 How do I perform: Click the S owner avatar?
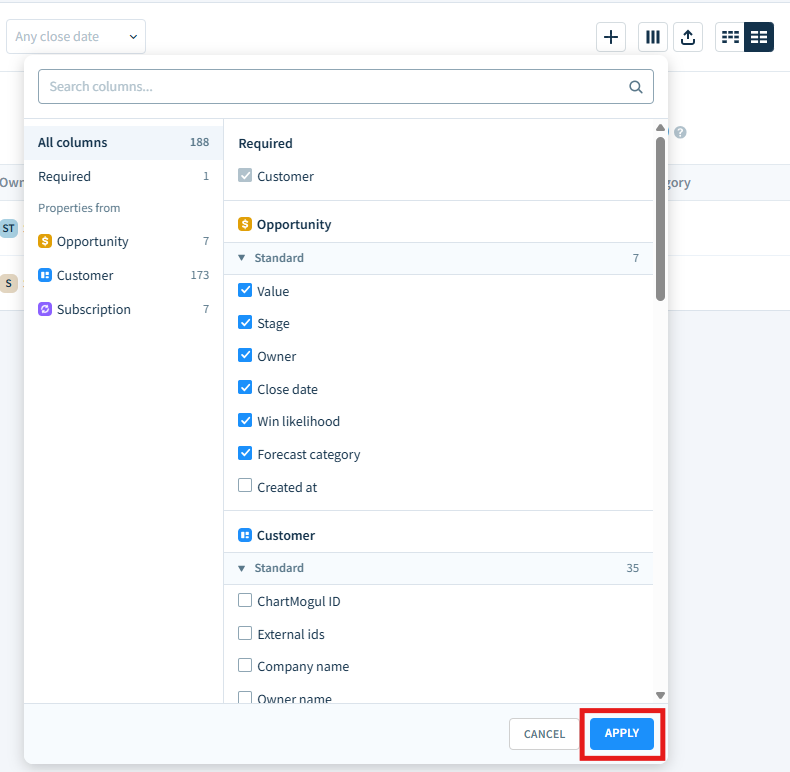[x=9, y=283]
